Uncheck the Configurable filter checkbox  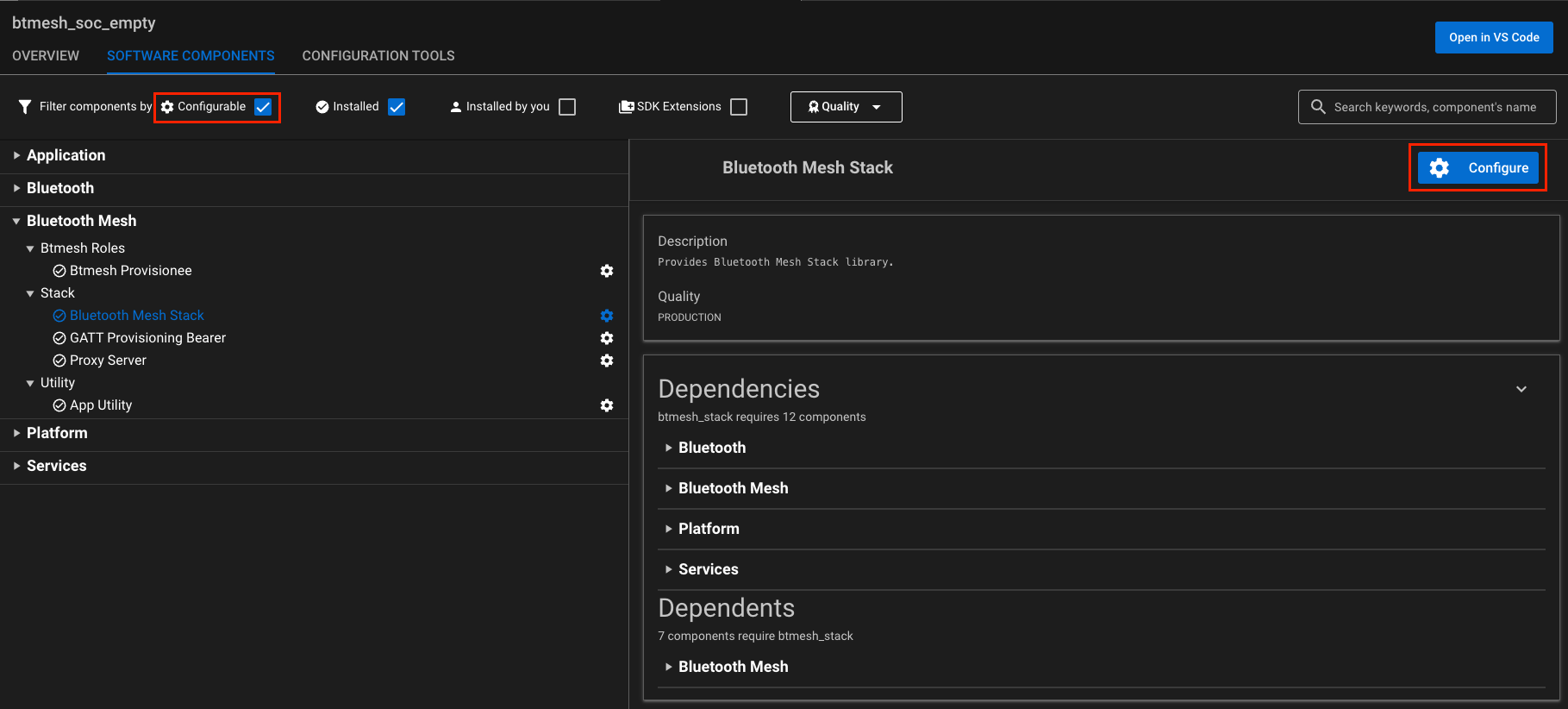coord(263,107)
